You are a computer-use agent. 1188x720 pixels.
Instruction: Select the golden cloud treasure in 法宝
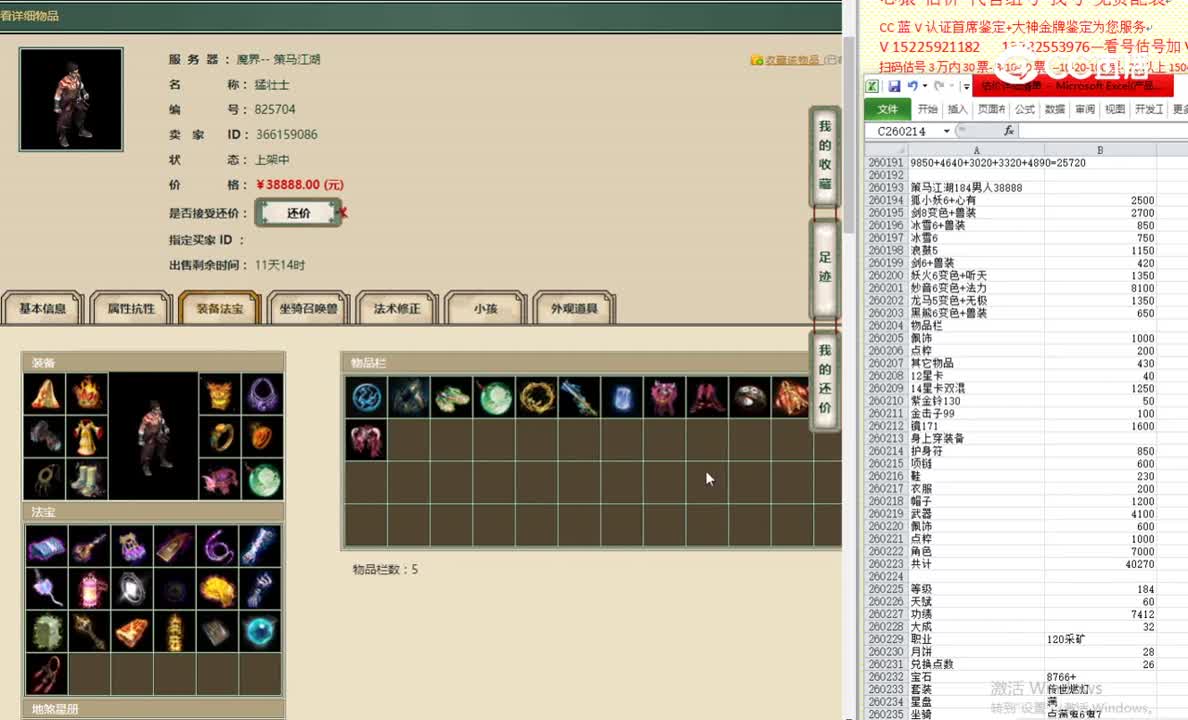click(217, 589)
